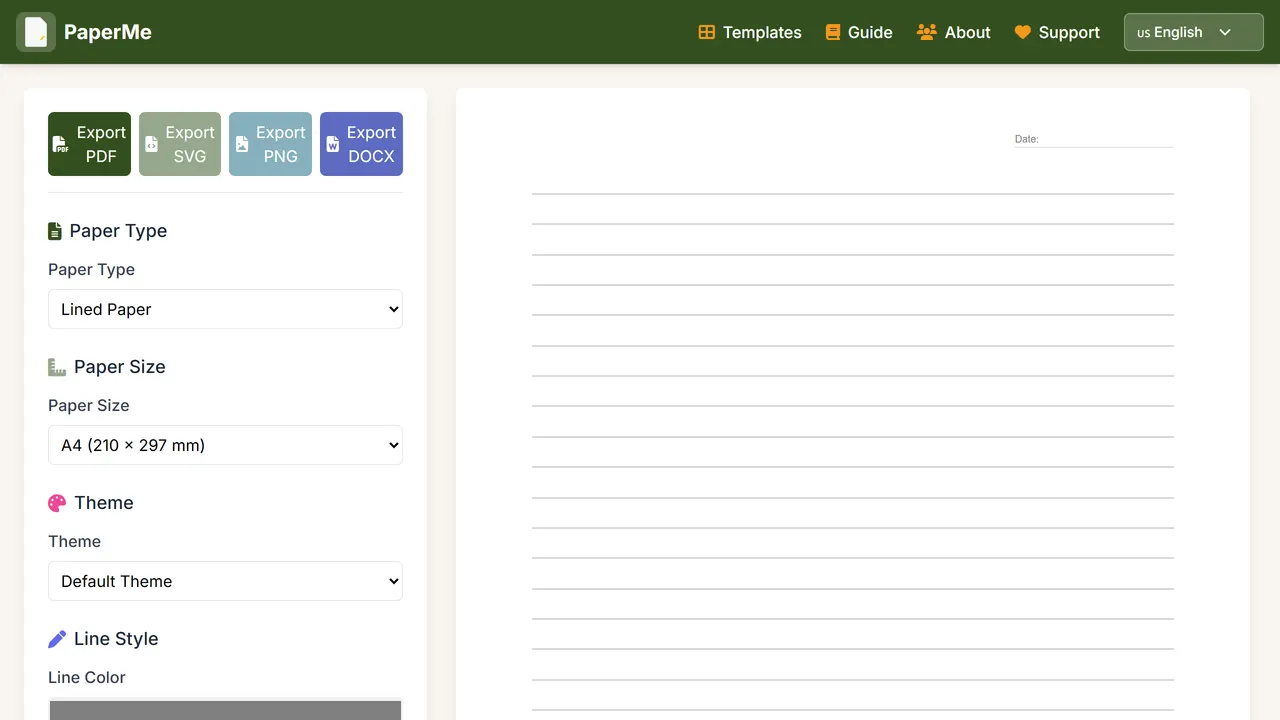Open the Default Theme dropdown
The width and height of the screenshot is (1280, 720).
coord(225,581)
